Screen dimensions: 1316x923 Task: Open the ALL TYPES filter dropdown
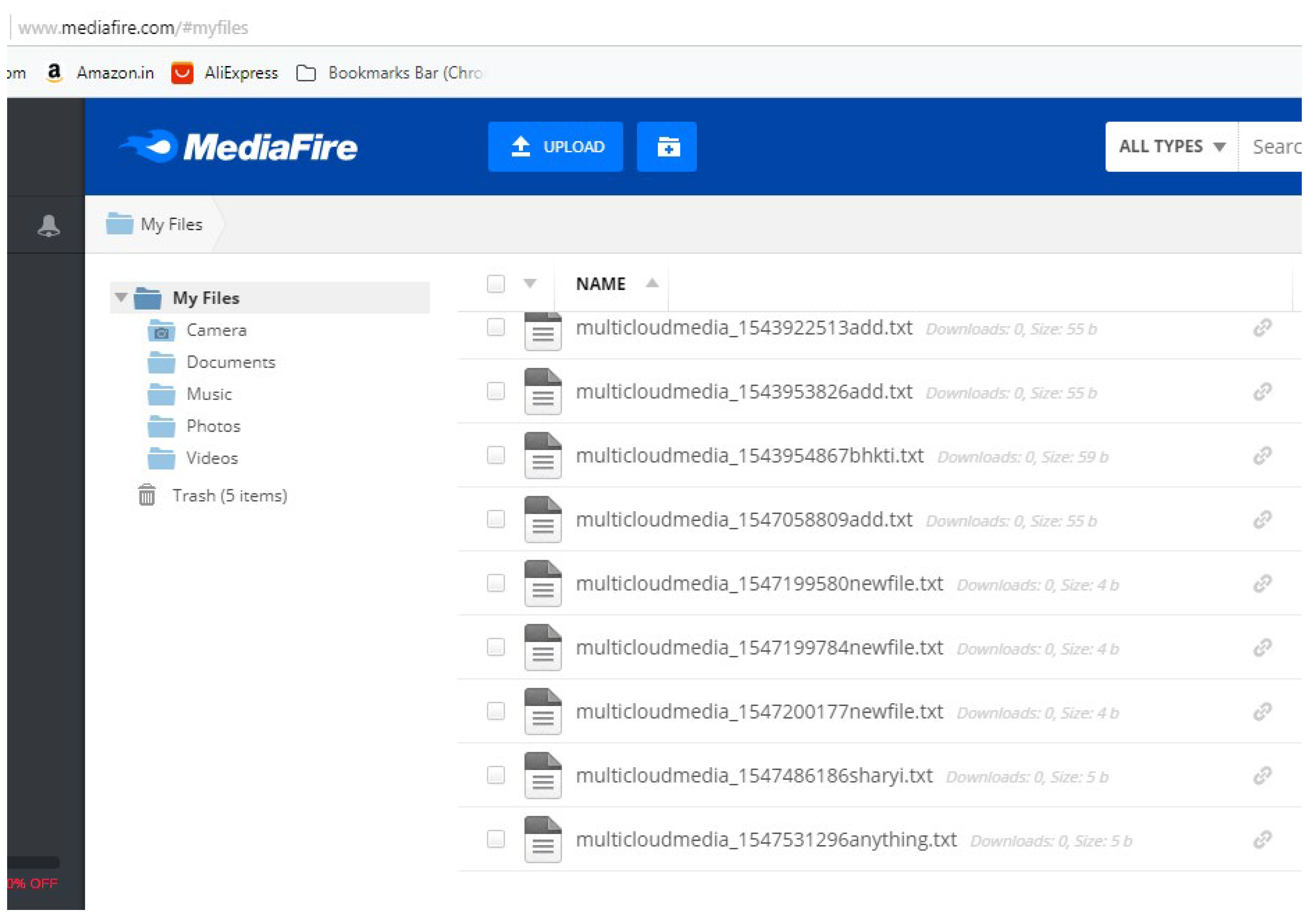[1171, 147]
